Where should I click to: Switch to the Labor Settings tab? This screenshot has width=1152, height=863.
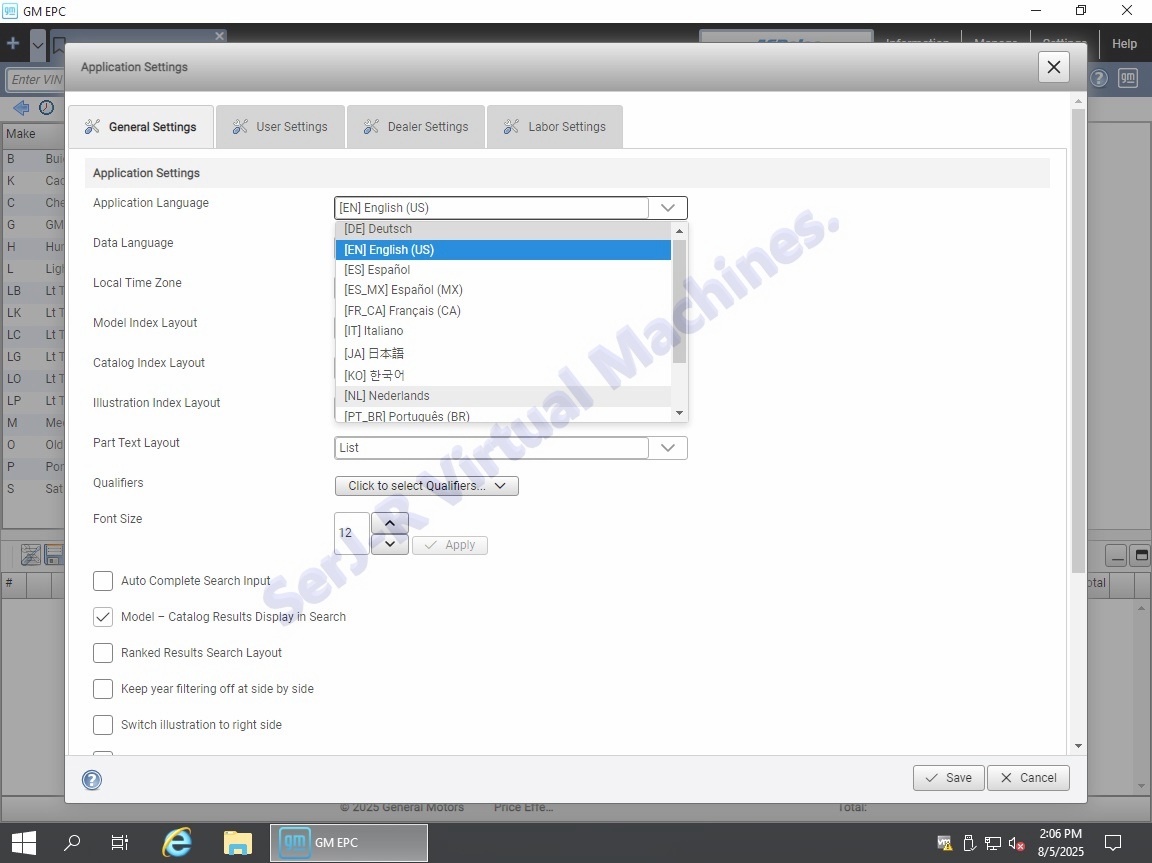click(555, 127)
